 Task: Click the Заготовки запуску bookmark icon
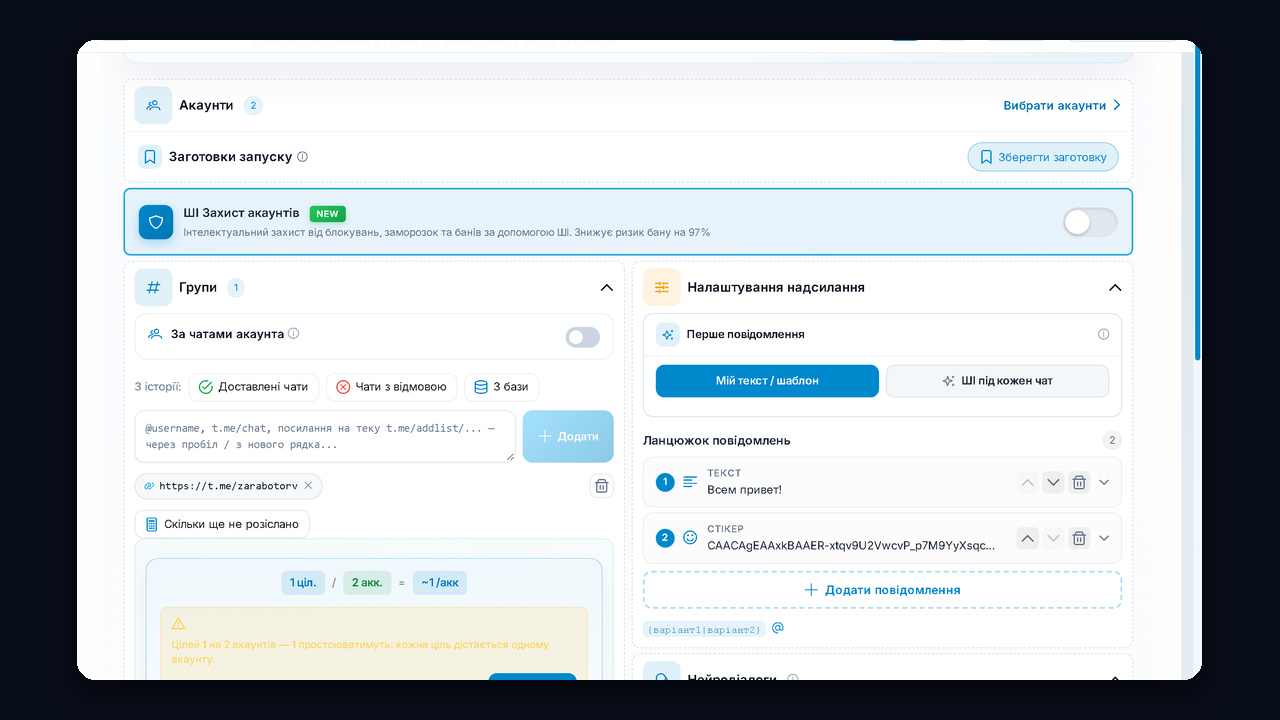click(x=150, y=157)
